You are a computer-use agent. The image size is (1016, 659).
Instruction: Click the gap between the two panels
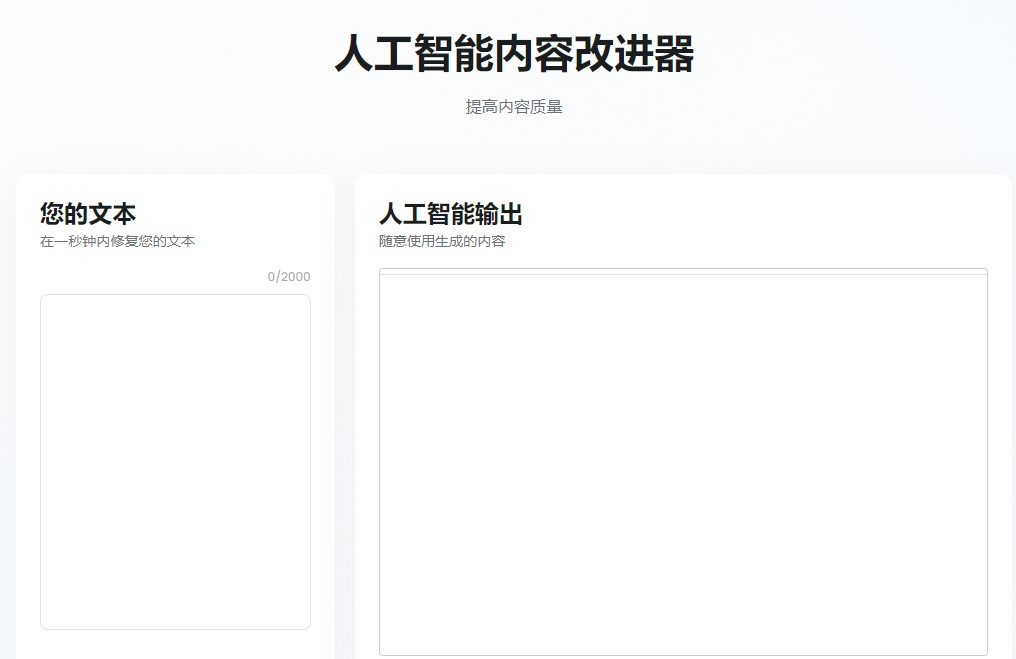(x=345, y=400)
